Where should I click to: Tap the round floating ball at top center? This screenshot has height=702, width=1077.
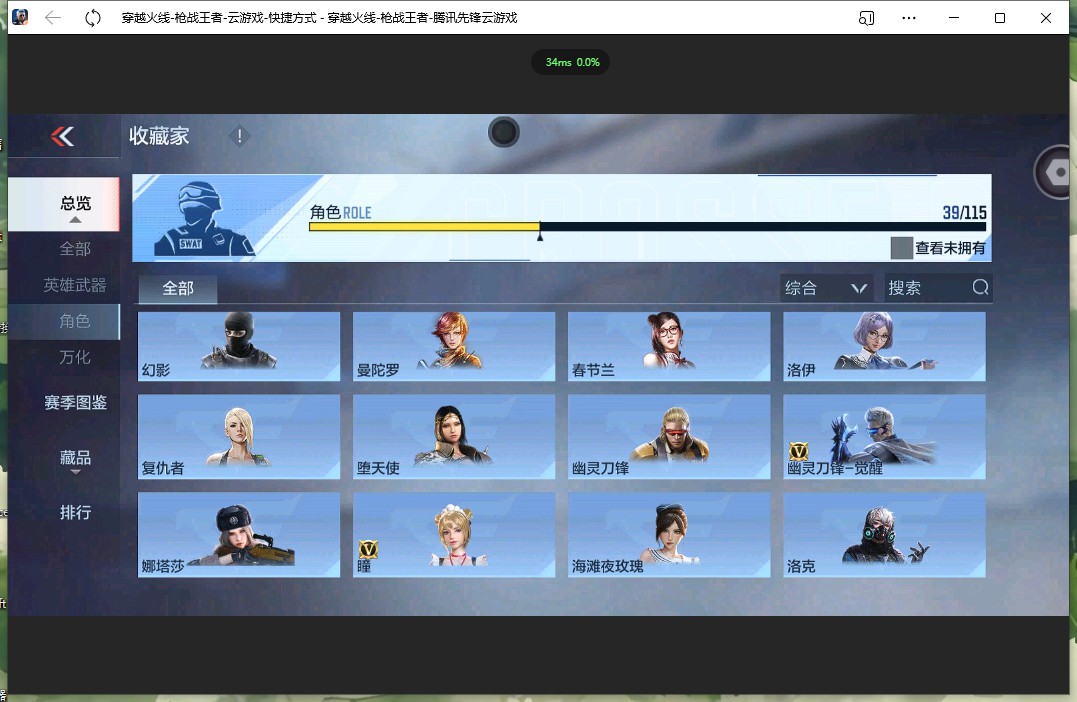503,133
